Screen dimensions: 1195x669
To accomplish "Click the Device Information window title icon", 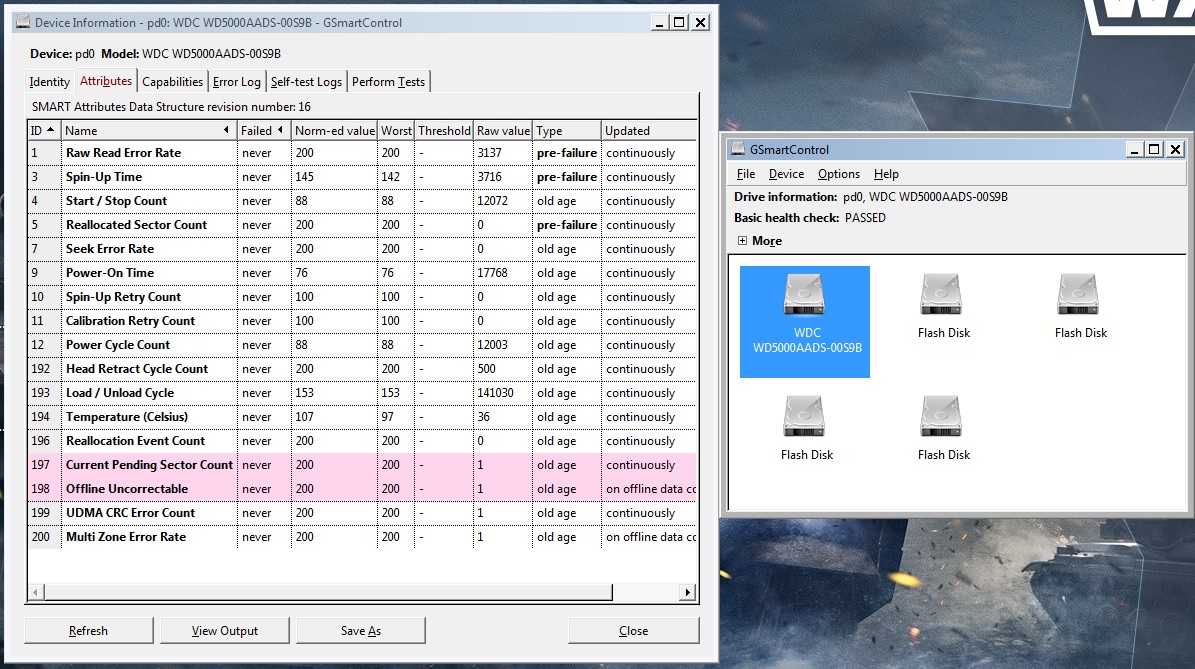I will pyautogui.click(x=23, y=22).
